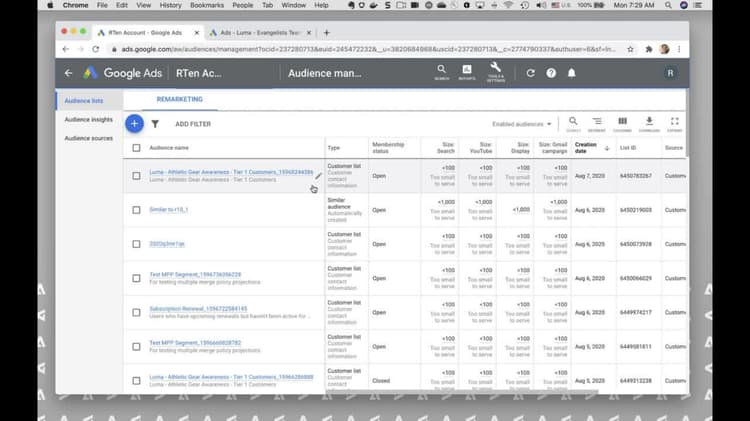Open Audience insights in sidebar

pos(88,120)
